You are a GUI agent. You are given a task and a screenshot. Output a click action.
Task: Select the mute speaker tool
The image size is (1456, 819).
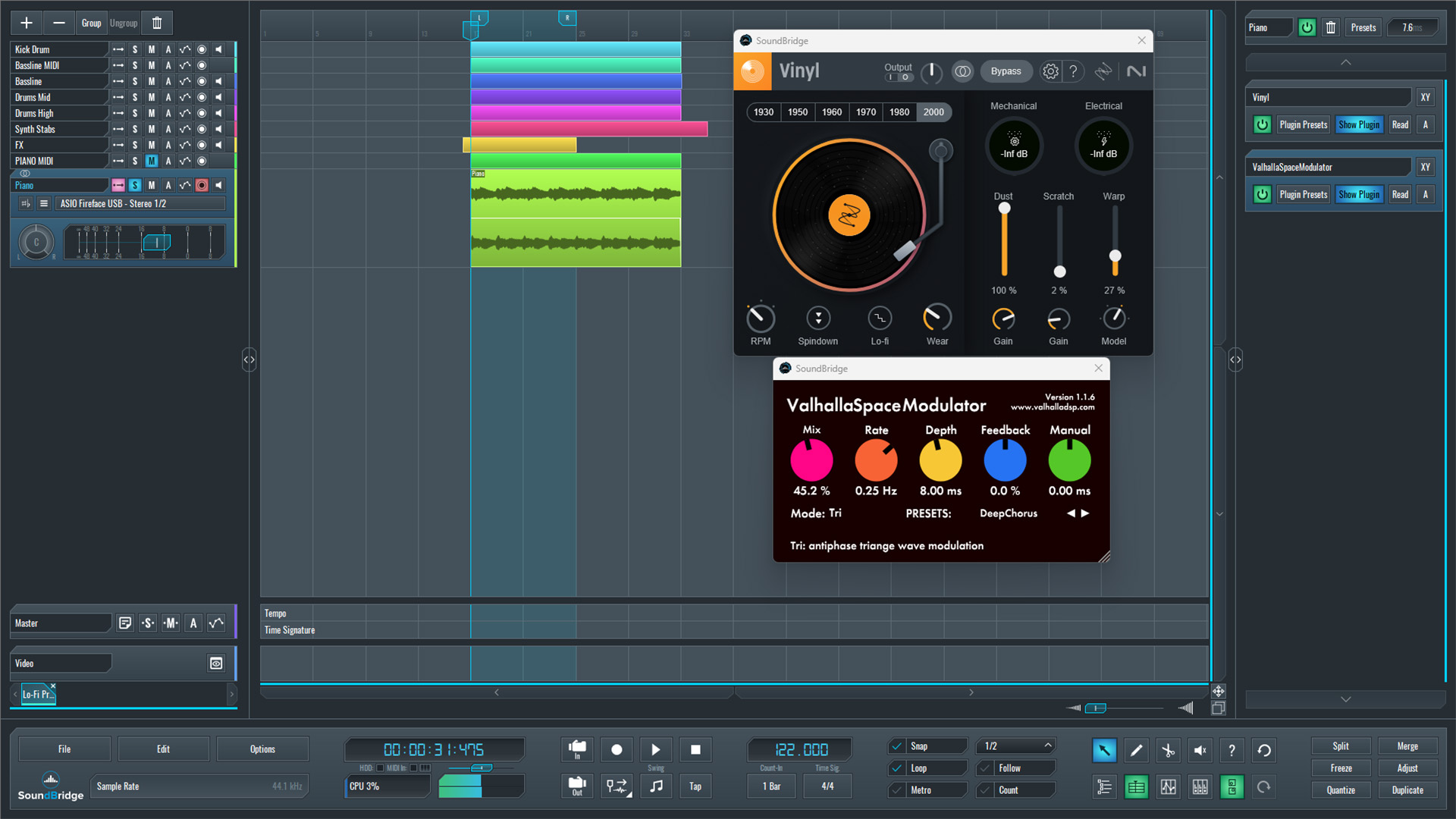[x=1200, y=750]
